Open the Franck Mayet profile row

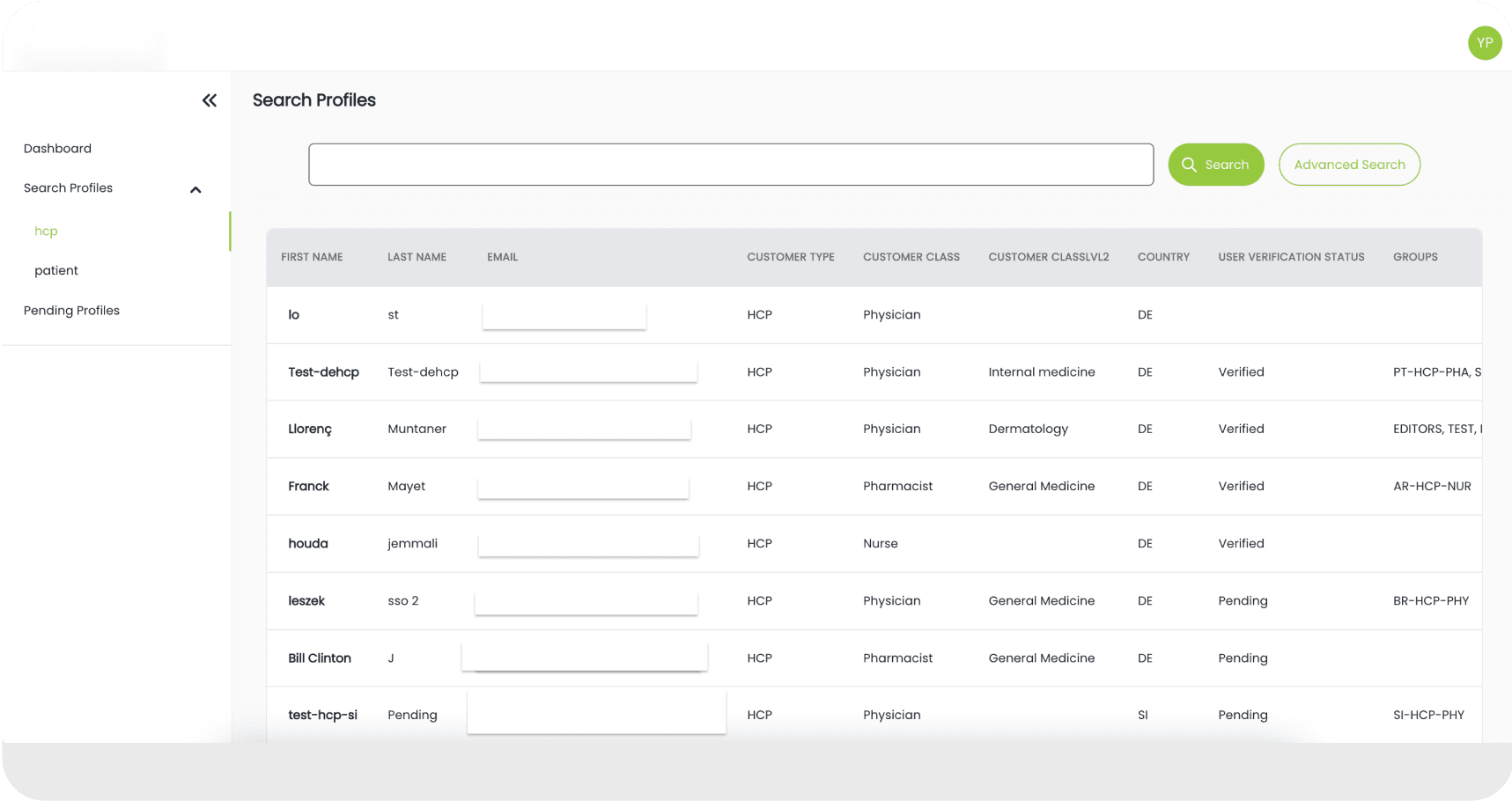click(x=308, y=486)
